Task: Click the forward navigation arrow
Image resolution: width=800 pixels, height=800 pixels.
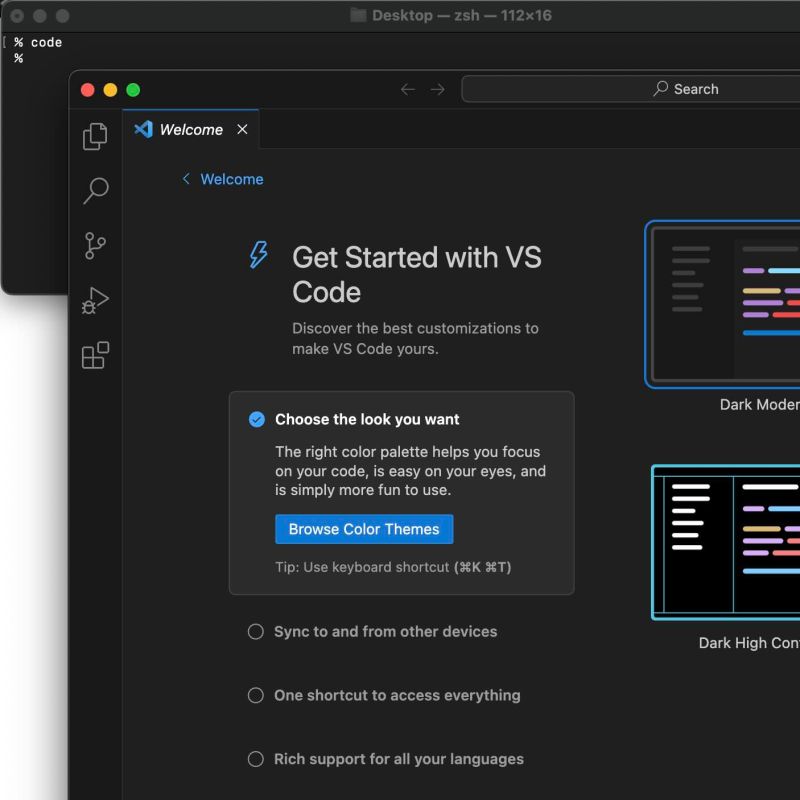Action: click(x=438, y=89)
